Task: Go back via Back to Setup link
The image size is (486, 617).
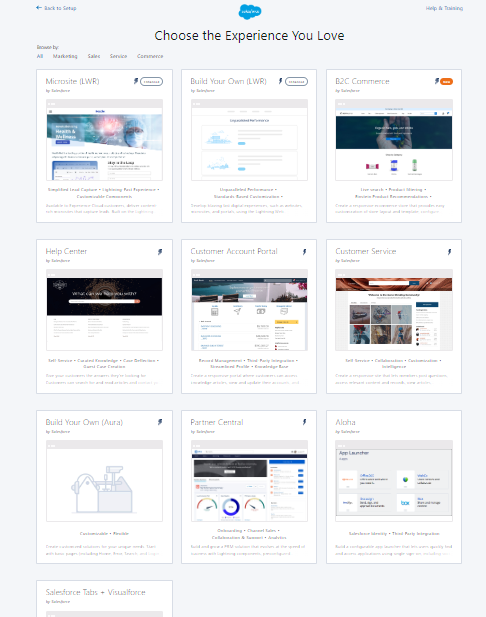Action: click(x=56, y=8)
